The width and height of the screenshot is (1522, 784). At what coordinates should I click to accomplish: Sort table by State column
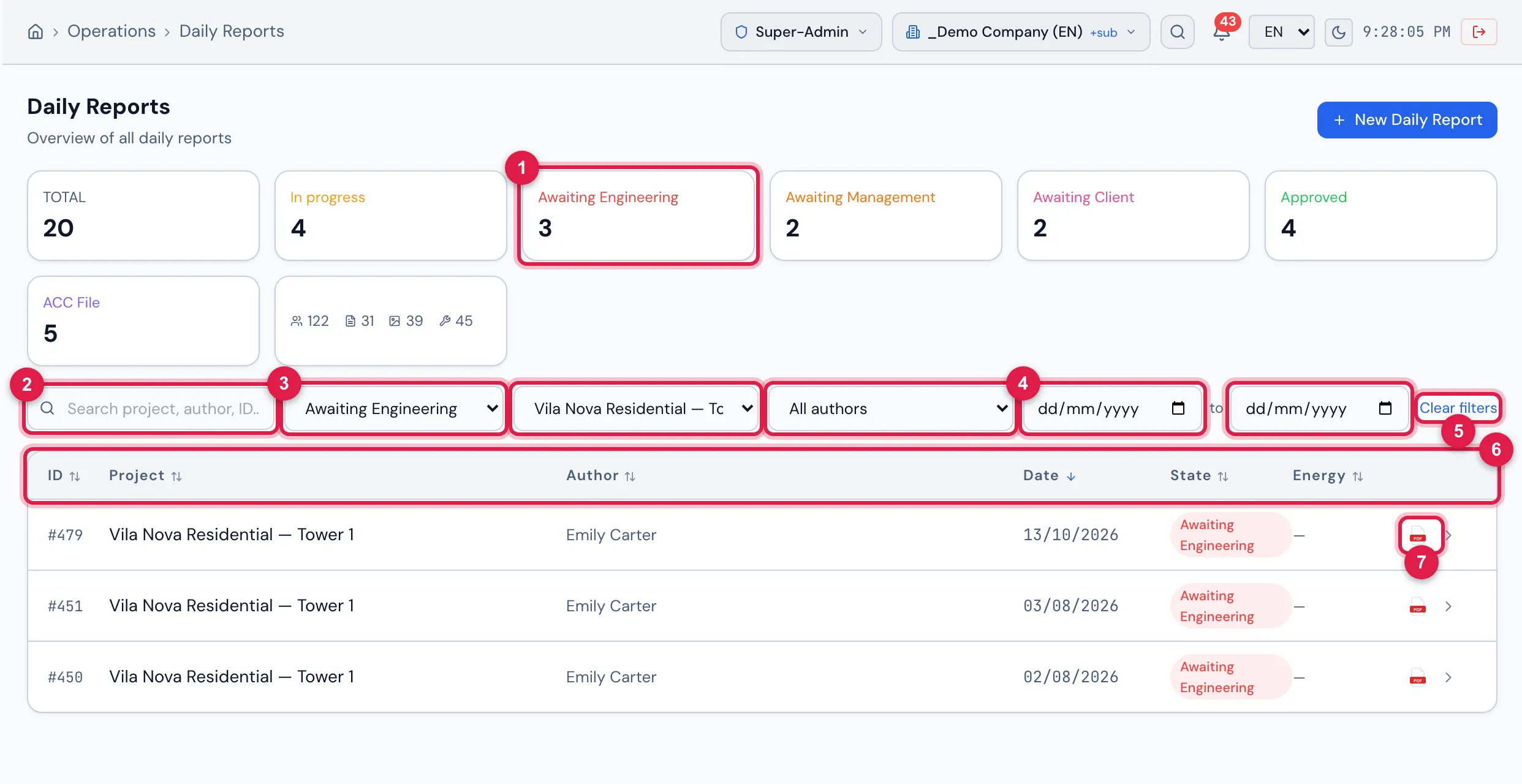tap(1199, 476)
